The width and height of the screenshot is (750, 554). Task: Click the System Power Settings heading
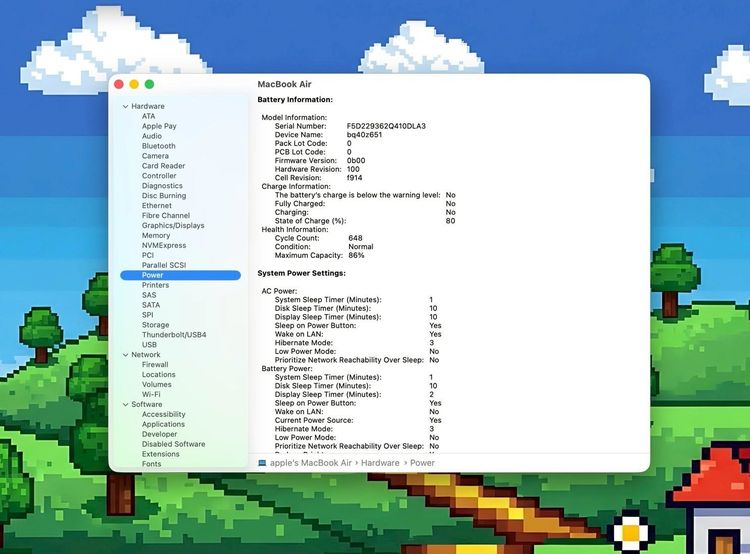click(301, 273)
